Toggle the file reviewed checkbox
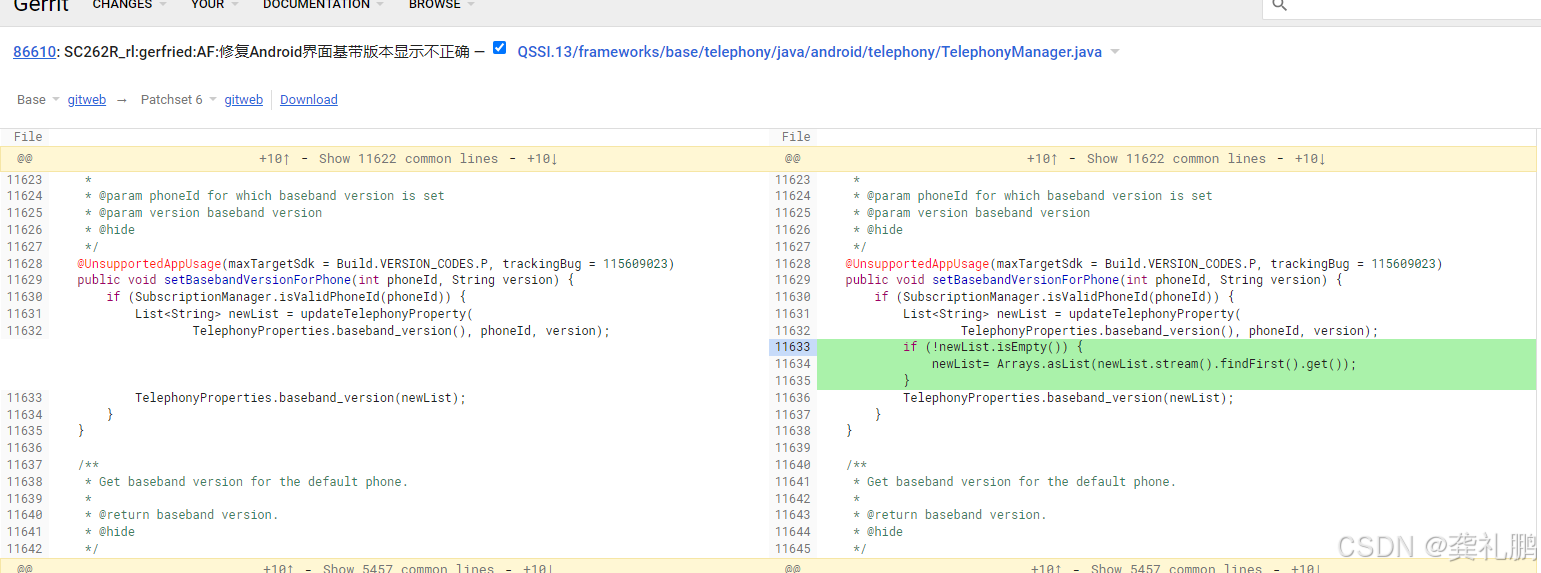The width and height of the screenshot is (1541, 573). pyautogui.click(x=500, y=47)
